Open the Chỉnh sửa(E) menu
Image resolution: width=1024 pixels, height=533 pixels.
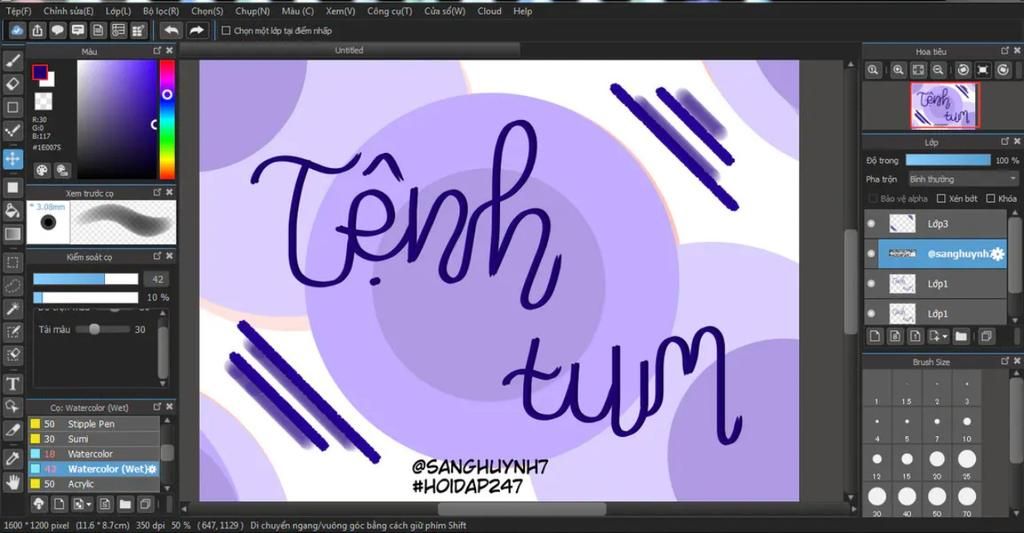click(x=69, y=11)
